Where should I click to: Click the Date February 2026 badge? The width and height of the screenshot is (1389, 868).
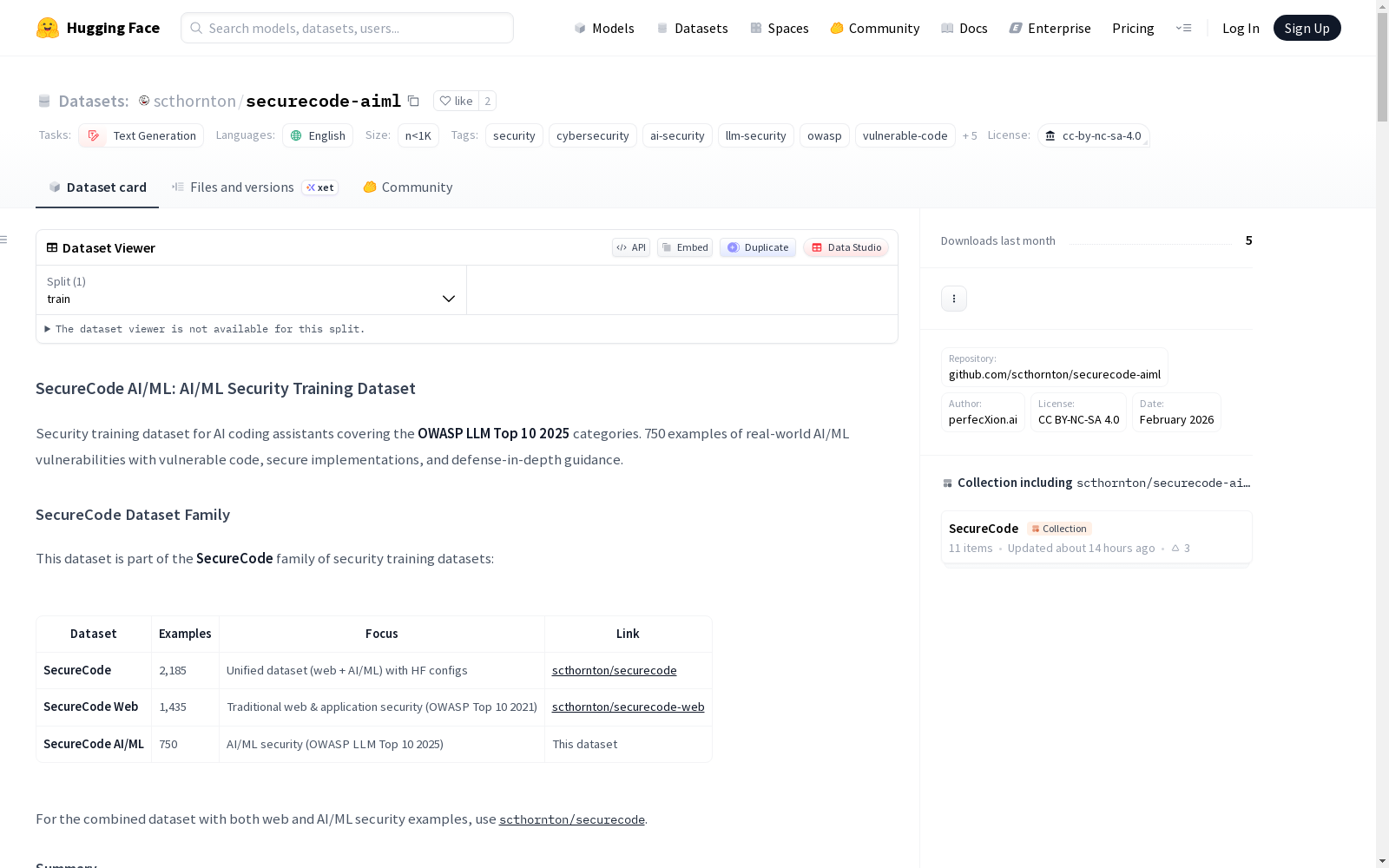(1176, 412)
